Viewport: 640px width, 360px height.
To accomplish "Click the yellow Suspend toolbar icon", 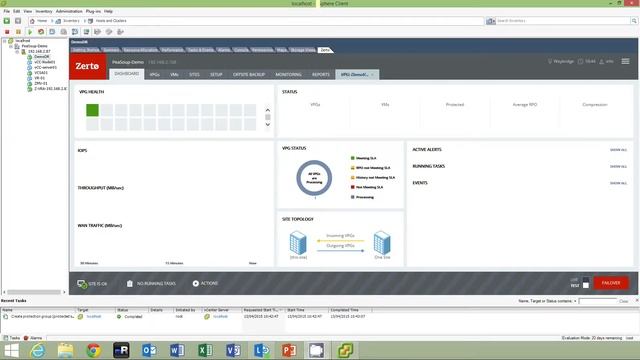I will point(18,32).
